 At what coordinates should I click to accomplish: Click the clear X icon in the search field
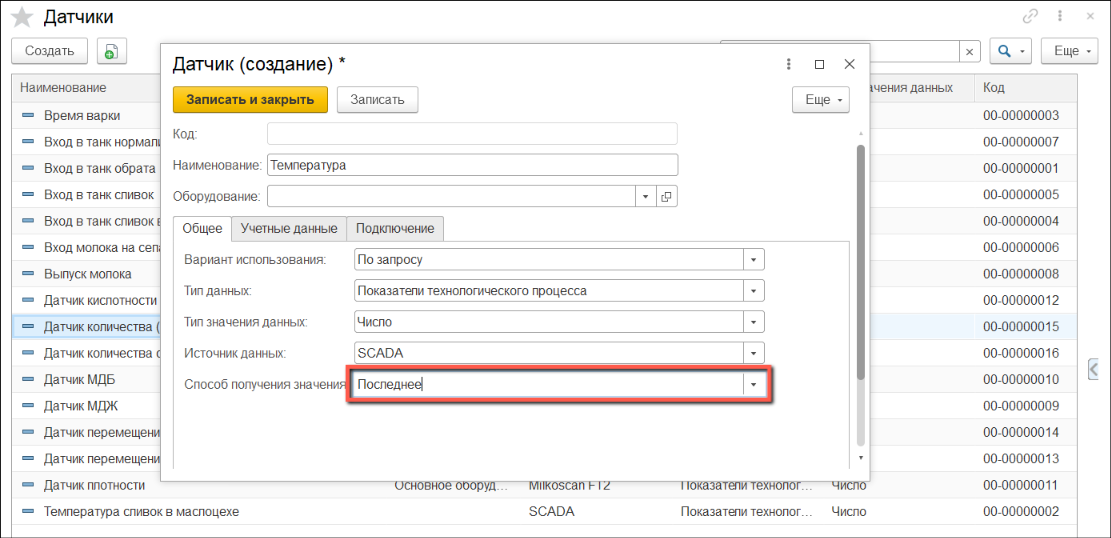(969, 51)
